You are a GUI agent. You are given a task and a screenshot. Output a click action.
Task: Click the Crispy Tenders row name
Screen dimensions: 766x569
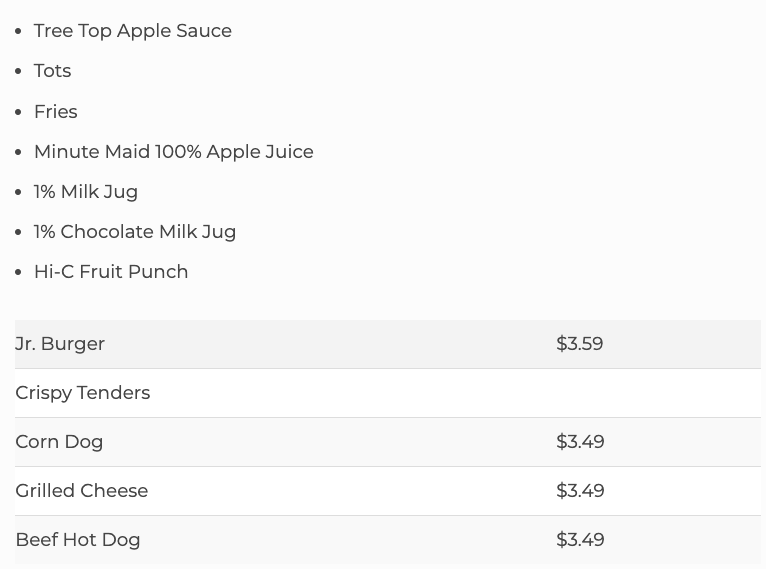coord(82,393)
